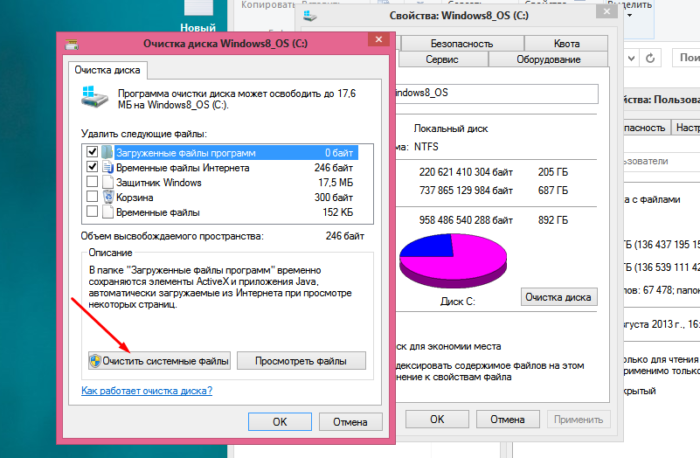Close the Очистка диска dialog

[379, 39]
